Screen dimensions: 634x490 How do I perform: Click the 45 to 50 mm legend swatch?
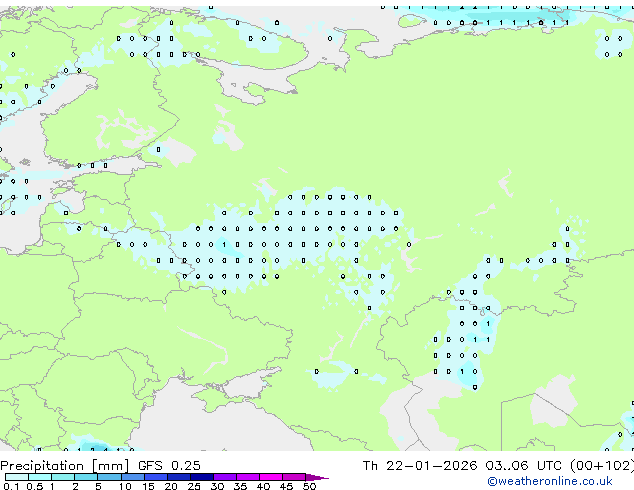coord(294,477)
